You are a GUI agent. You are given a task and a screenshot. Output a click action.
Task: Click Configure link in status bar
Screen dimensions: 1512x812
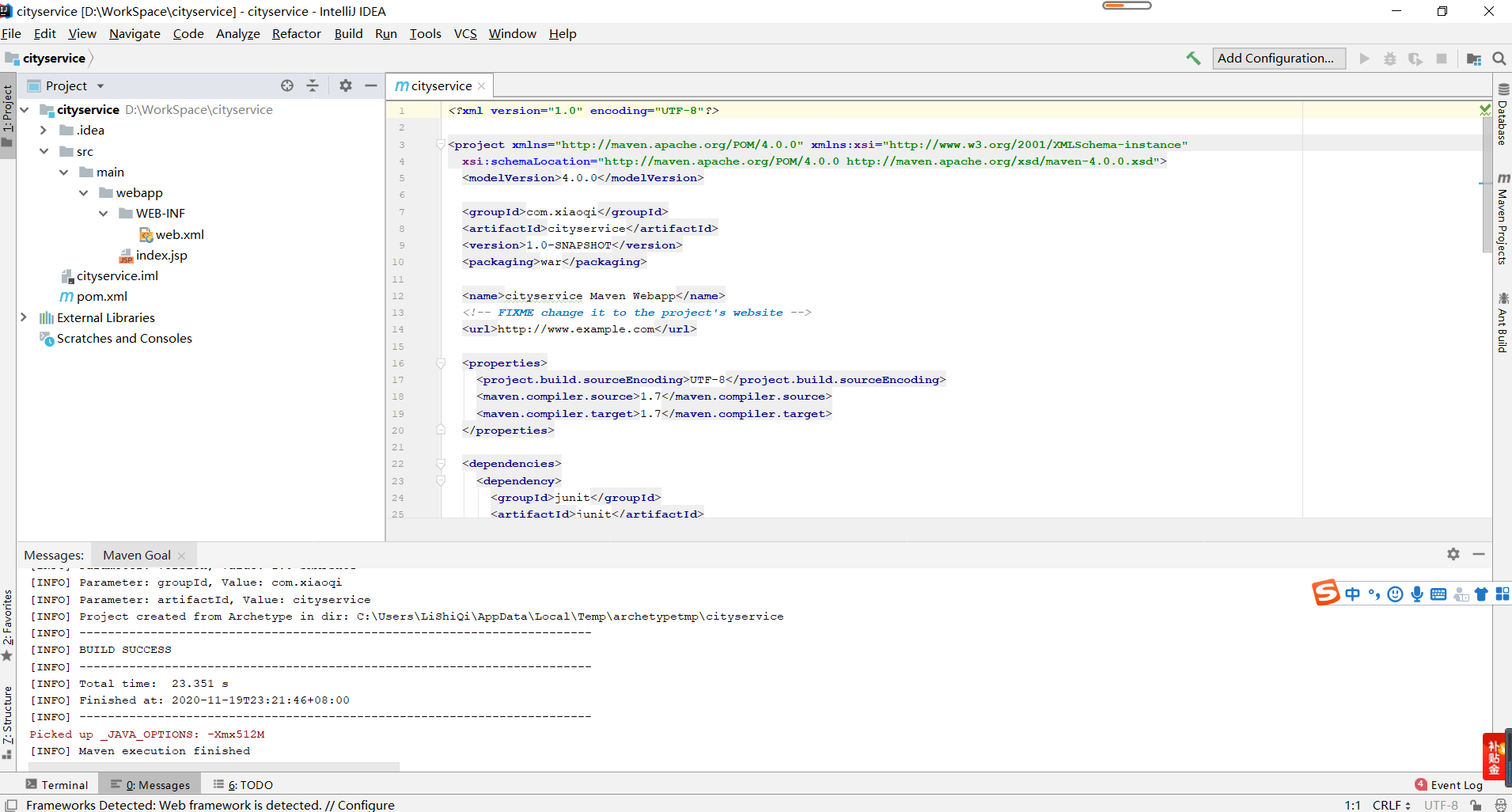366,805
